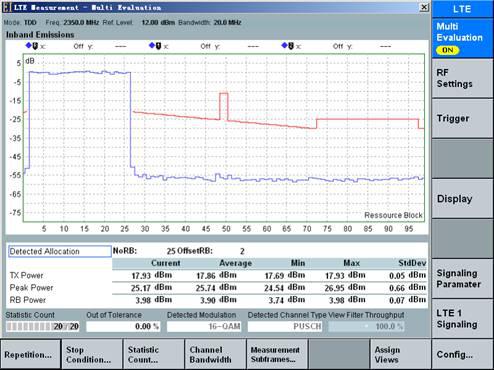Click the Out of Tolerance 0.00 % field
This screenshot has height=370, width=494.
123,326
